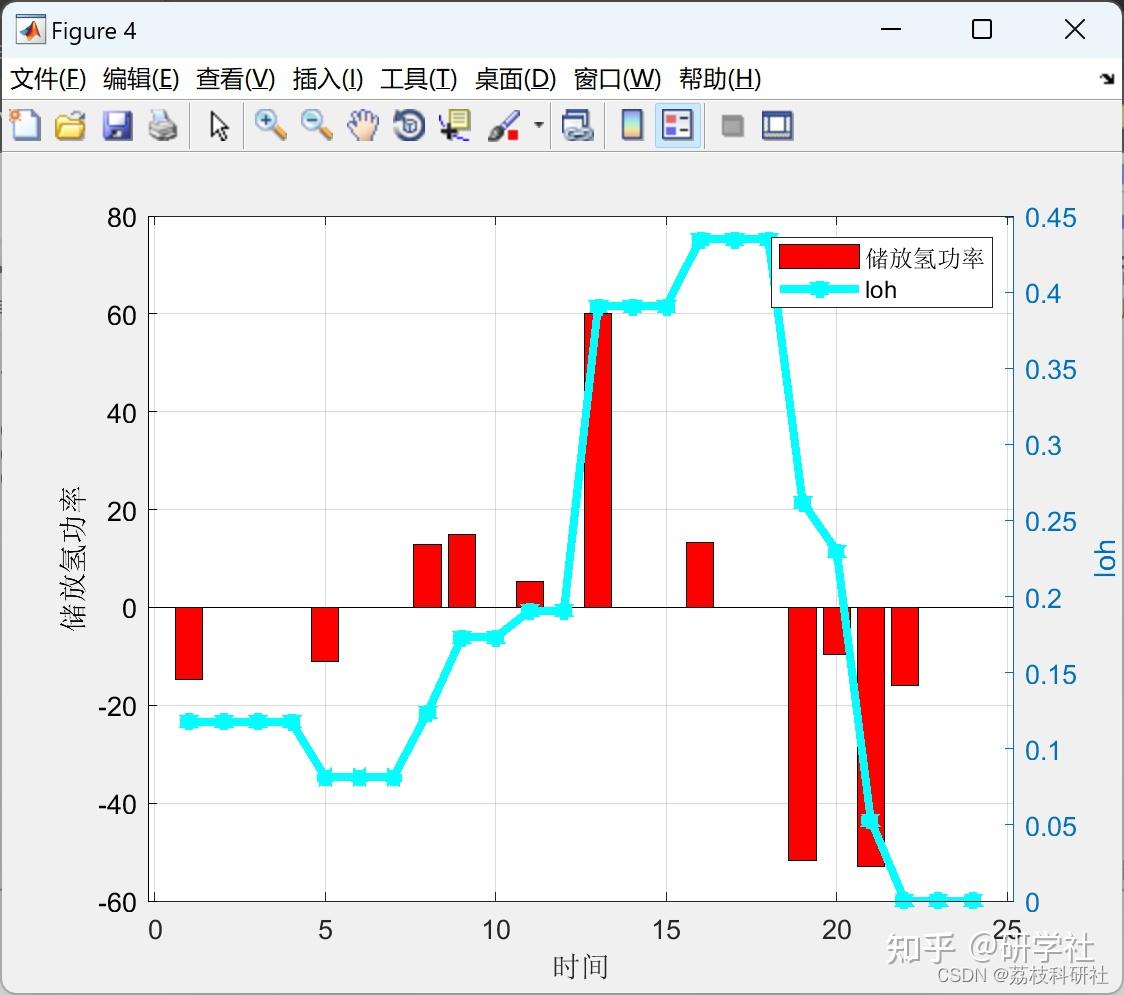Image resolution: width=1124 pixels, height=995 pixels.
Task: Click the dock figure arrow in menu bar
Action: click(x=1108, y=78)
